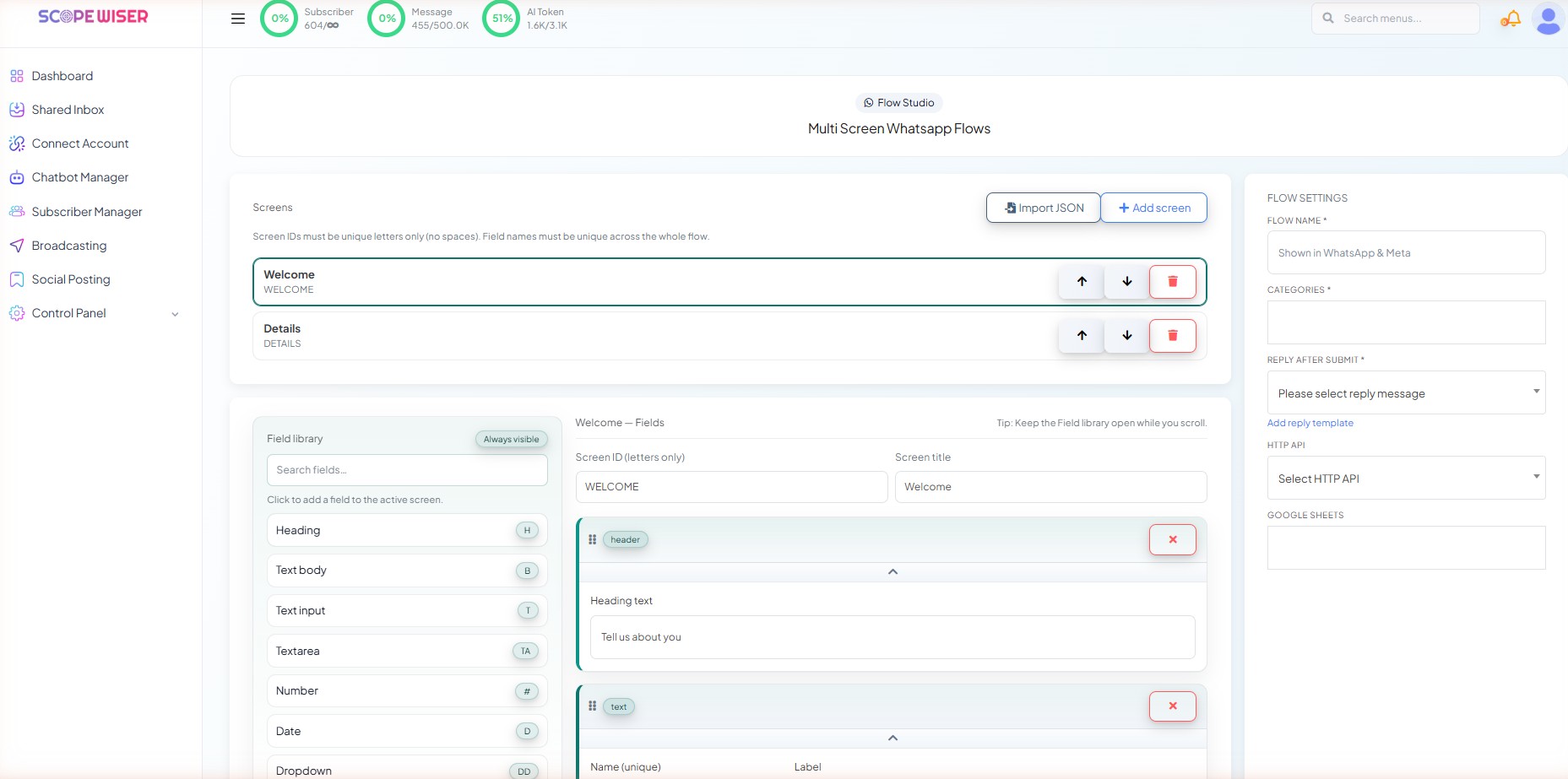Toggle the Always visible pill
Viewport: 1568px width, 779px height.
point(511,439)
